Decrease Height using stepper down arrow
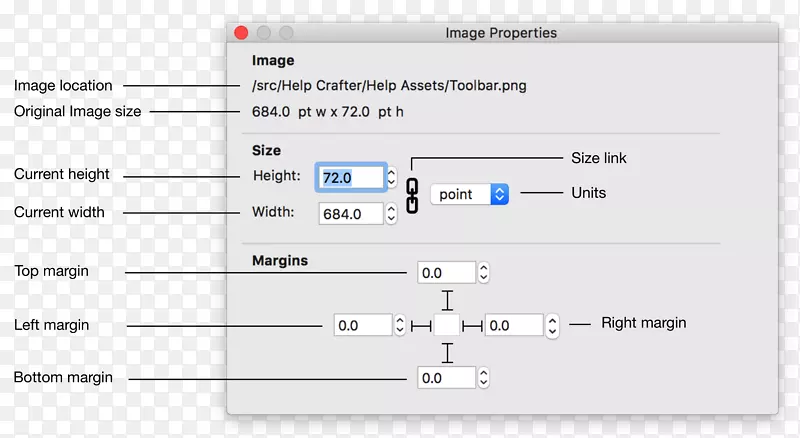This screenshot has height=438, width=800. 391,182
